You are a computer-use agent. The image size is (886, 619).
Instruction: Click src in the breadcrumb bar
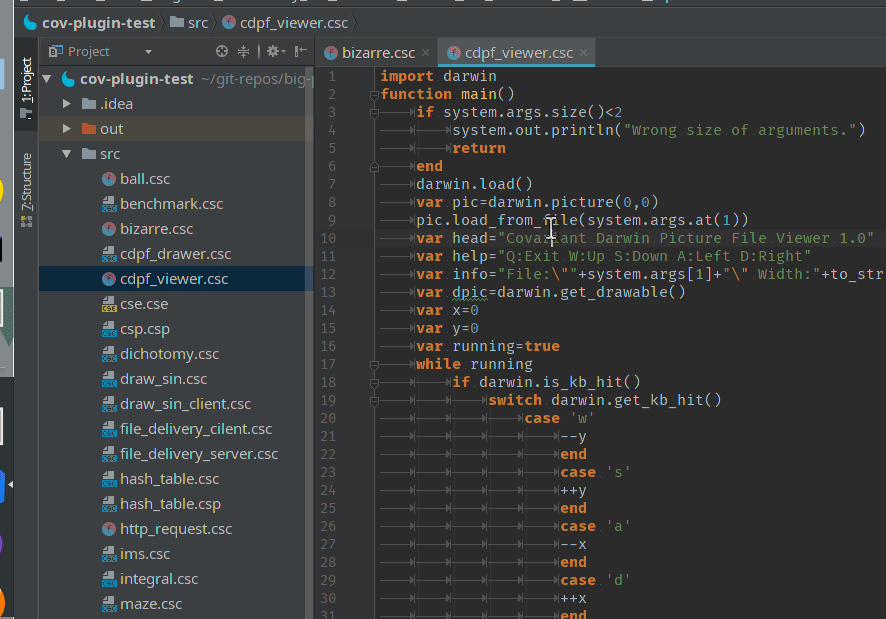(197, 22)
